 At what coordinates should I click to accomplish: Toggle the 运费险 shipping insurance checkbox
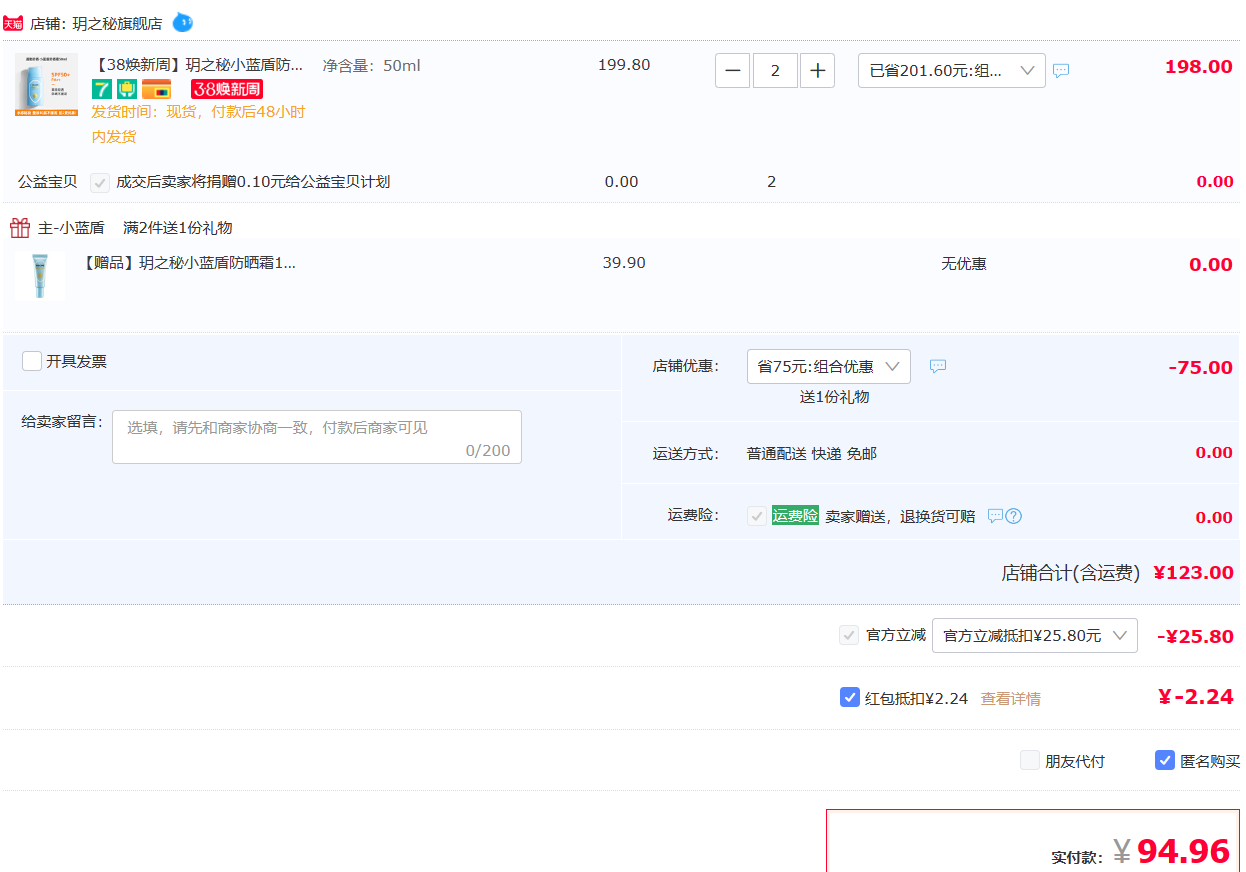[757, 516]
